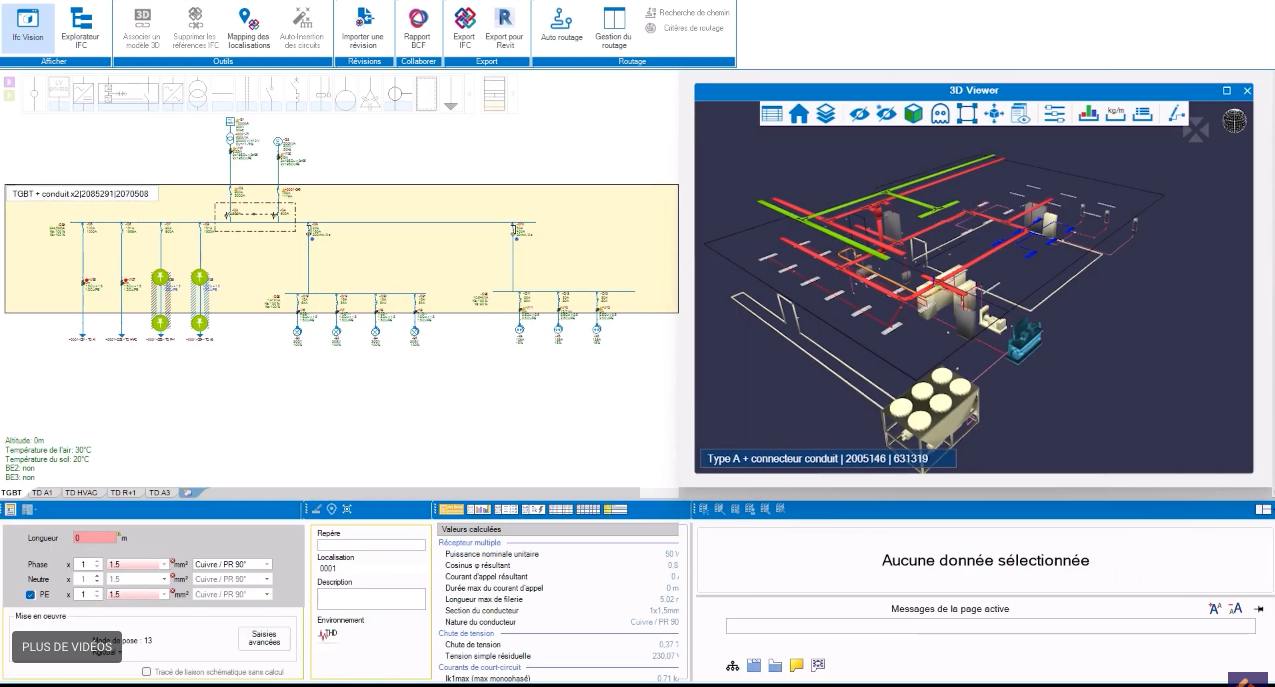Switch to the TD HVAC tab
Screen dimensions: 1275x687
point(81,493)
